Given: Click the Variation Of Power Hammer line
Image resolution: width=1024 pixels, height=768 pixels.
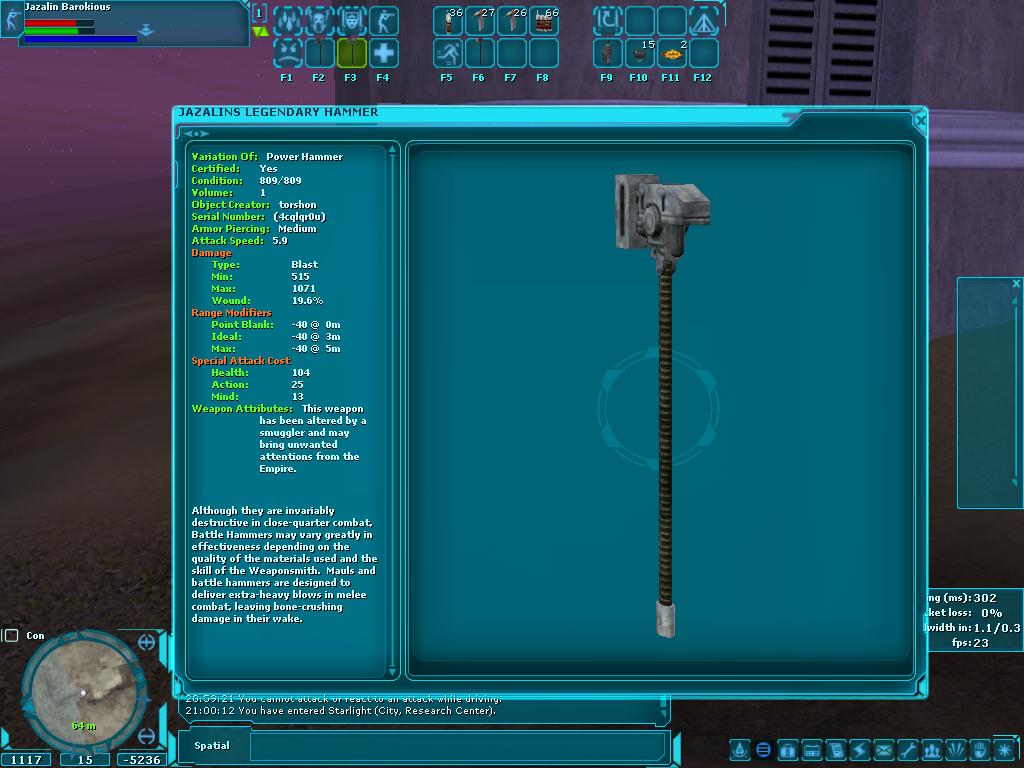Looking at the screenshot, I should point(267,157).
